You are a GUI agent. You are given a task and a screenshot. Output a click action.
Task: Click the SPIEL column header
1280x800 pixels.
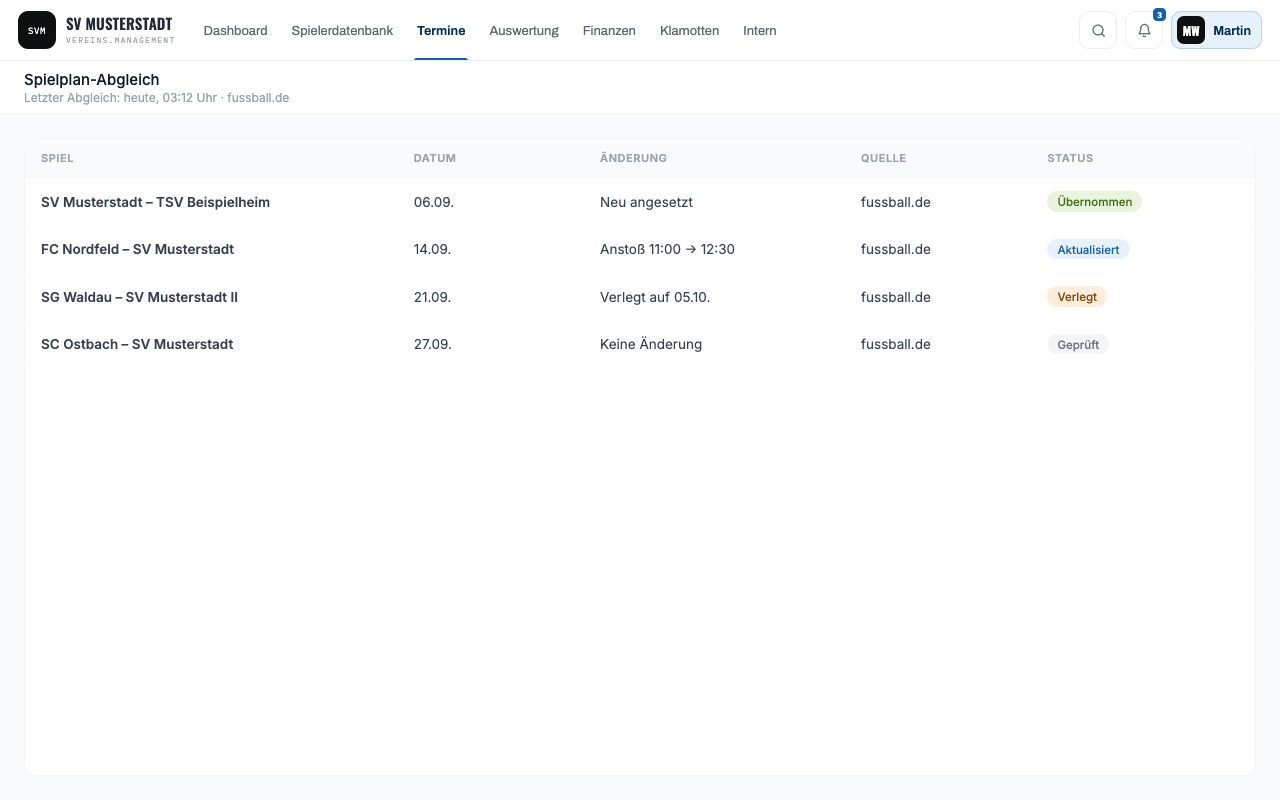[x=57, y=158]
